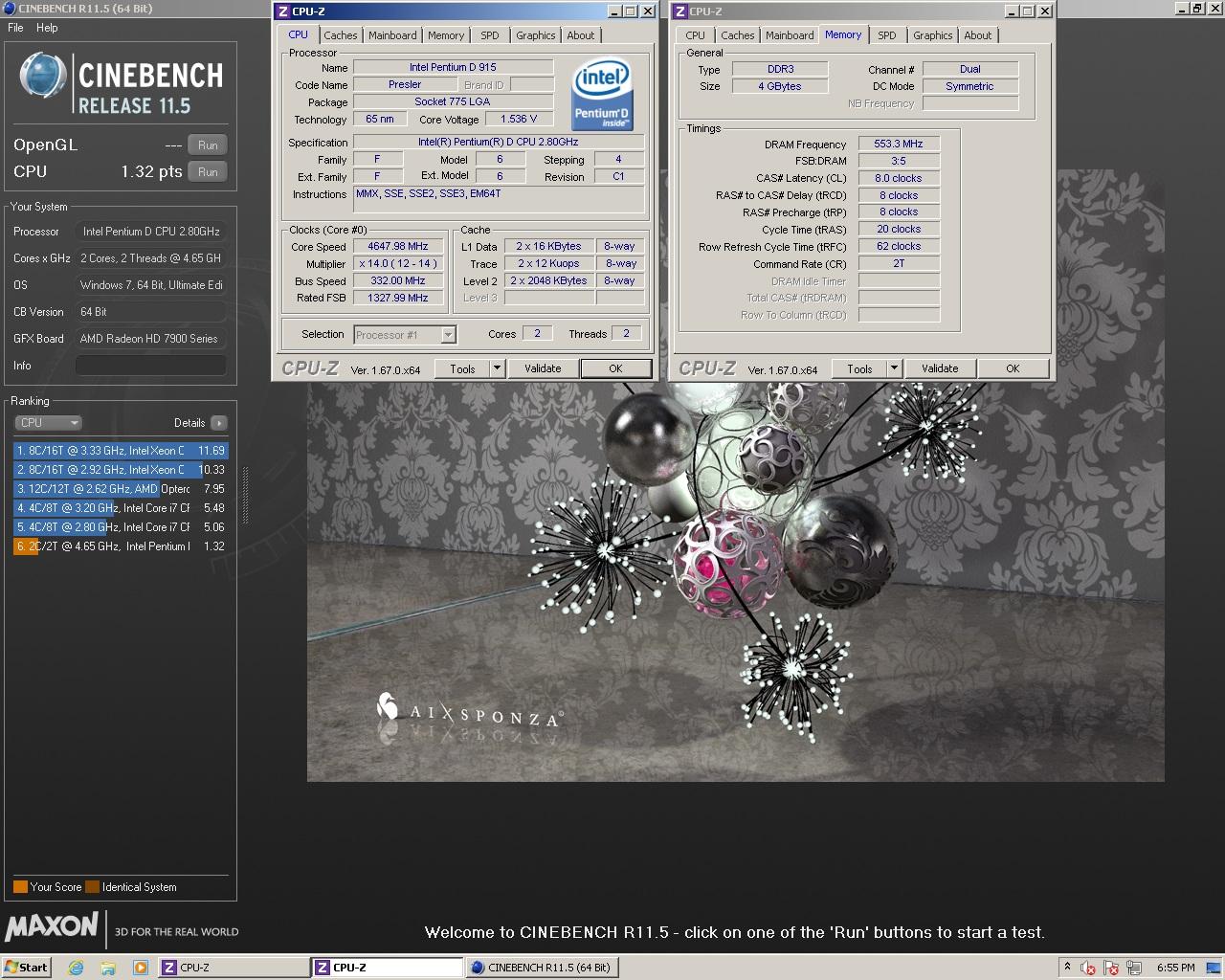Click the Intel Pentium D inside logo
Viewport: 1225px width, 980px height.
click(601, 94)
